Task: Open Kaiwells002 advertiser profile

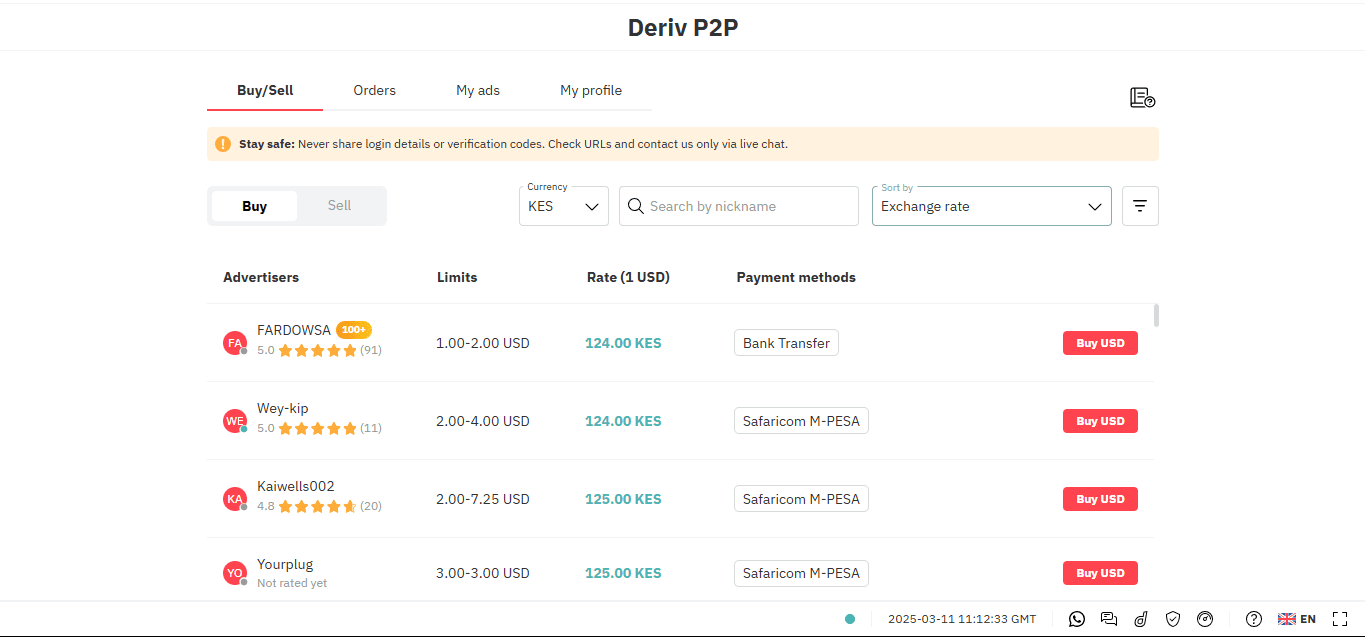Action: click(x=295, y=485)
